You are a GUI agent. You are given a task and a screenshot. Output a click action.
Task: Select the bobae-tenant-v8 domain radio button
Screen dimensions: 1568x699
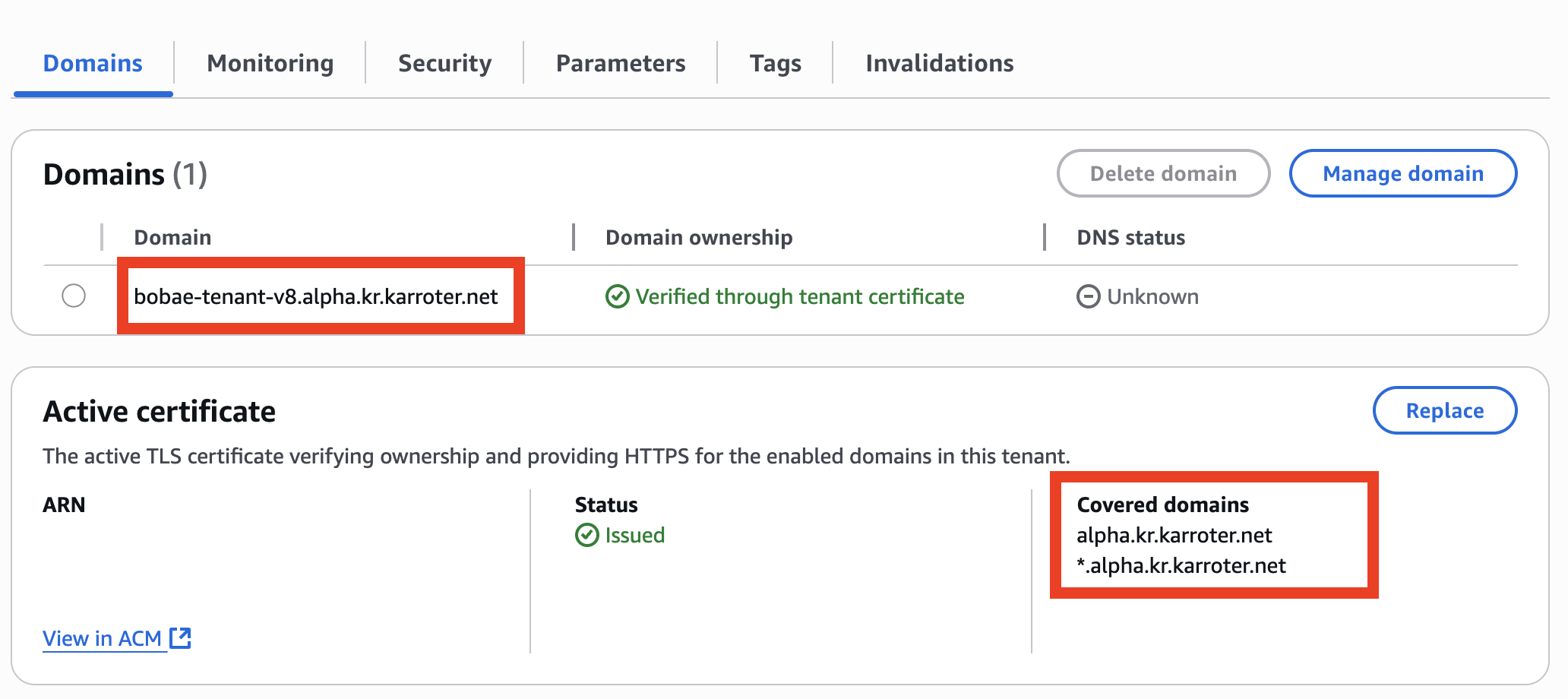[x=74, y=296]
